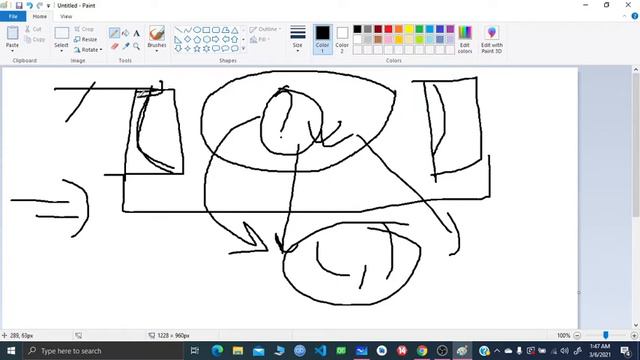Select the Text tool
This screenshot has width=640, height=360.
(136, 33)
